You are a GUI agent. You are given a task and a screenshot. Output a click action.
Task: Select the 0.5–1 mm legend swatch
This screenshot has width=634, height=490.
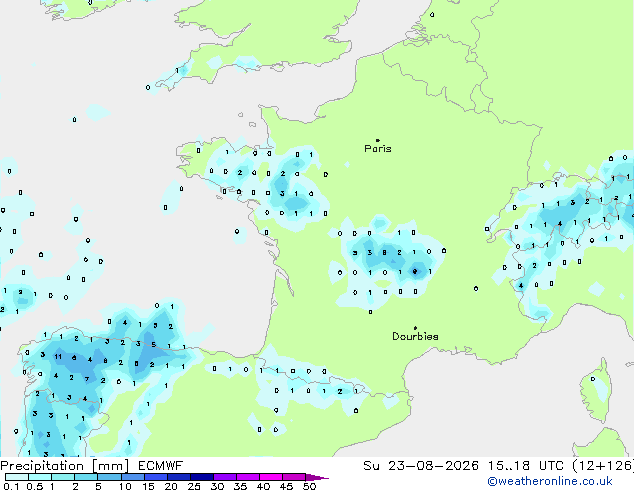pyautogui.click(x=40, y=477)
